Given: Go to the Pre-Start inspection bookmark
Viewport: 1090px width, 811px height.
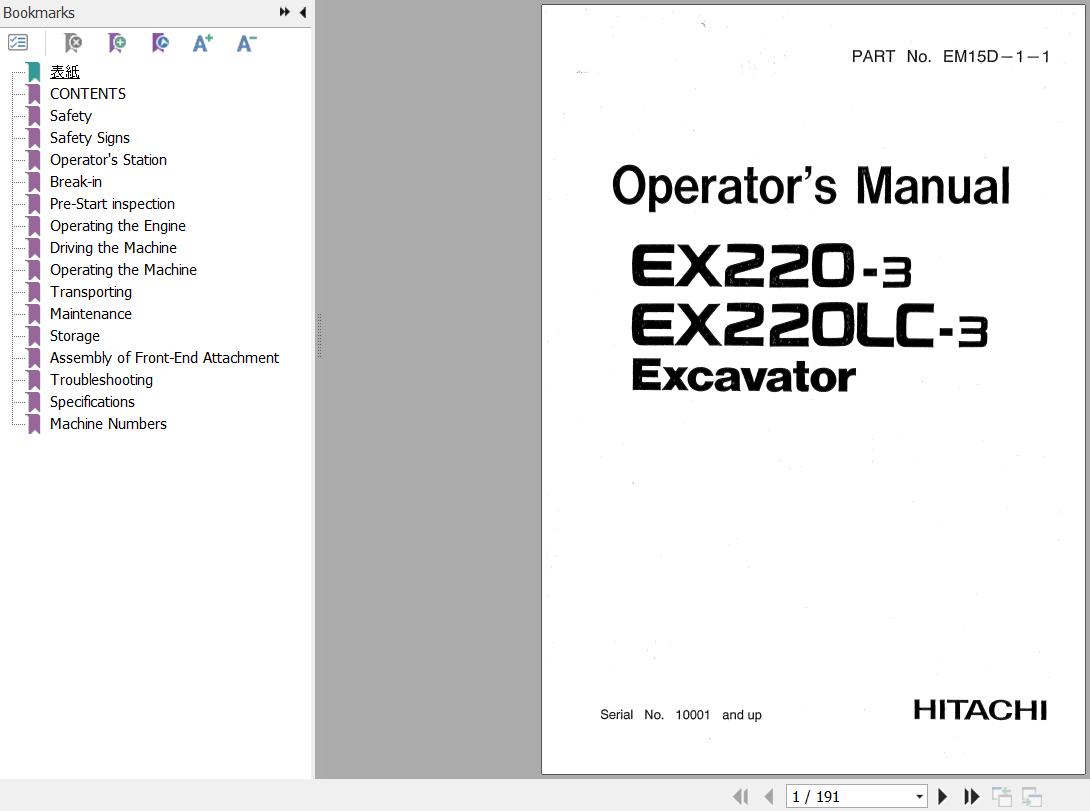Looking at the screenshot, I should (113, 204).
